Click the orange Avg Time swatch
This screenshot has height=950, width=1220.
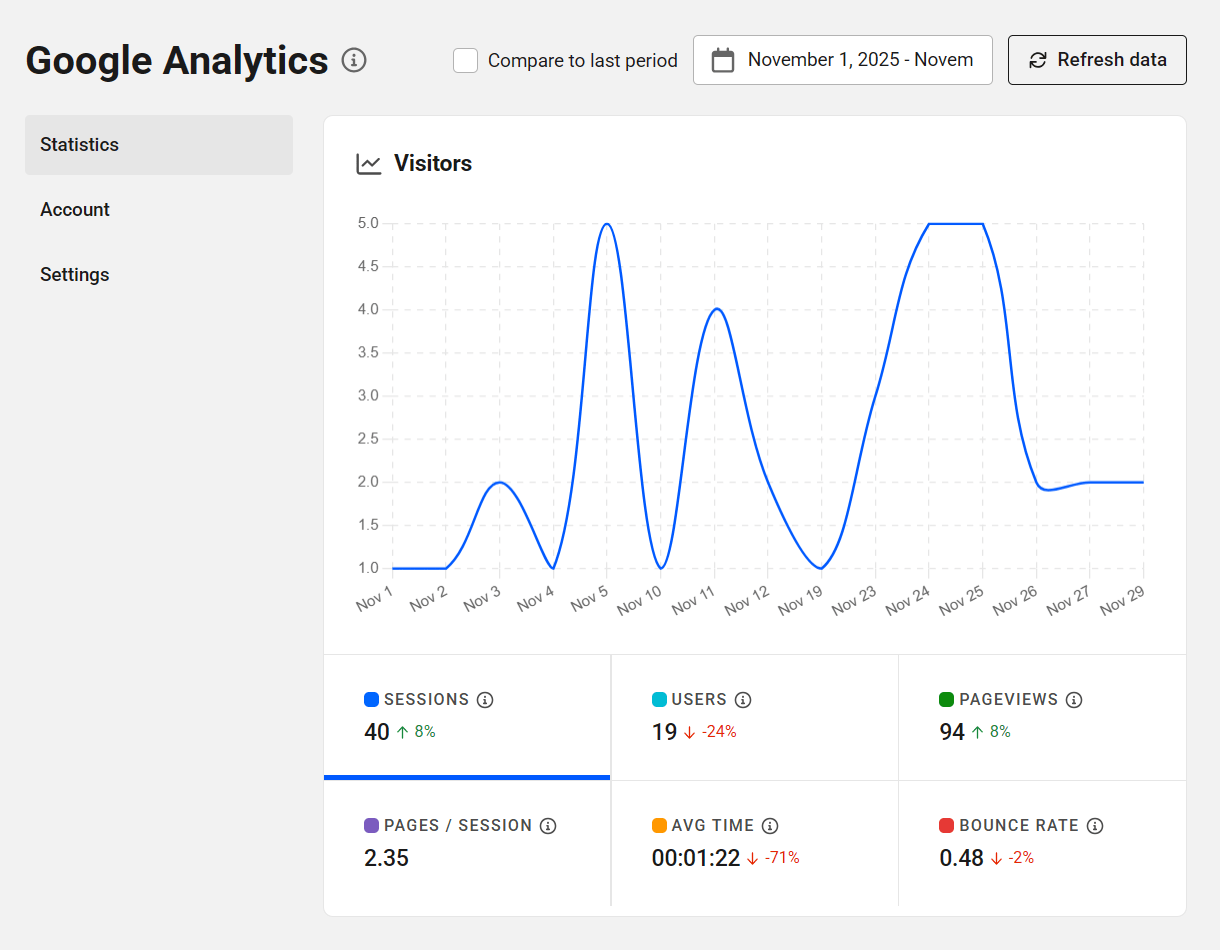pyautogui.click(x=660, y=826)
